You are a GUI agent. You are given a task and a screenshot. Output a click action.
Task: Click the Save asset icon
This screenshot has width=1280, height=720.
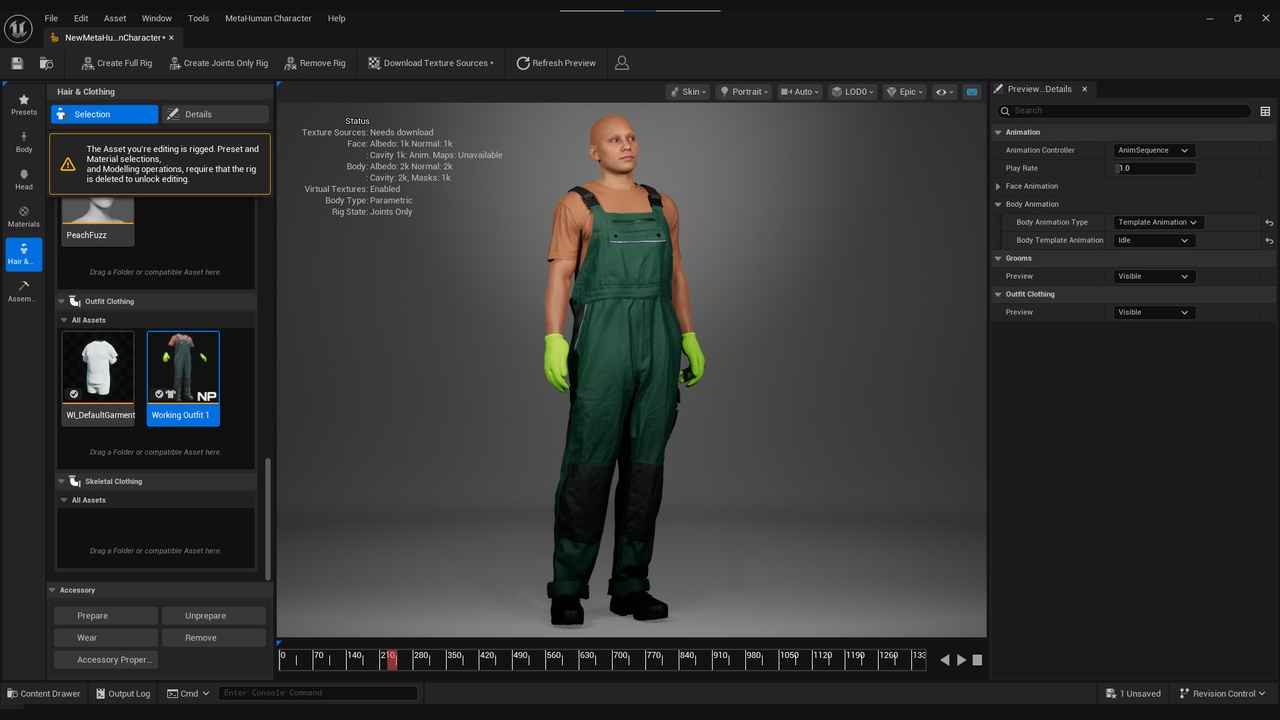click(17, 63)
